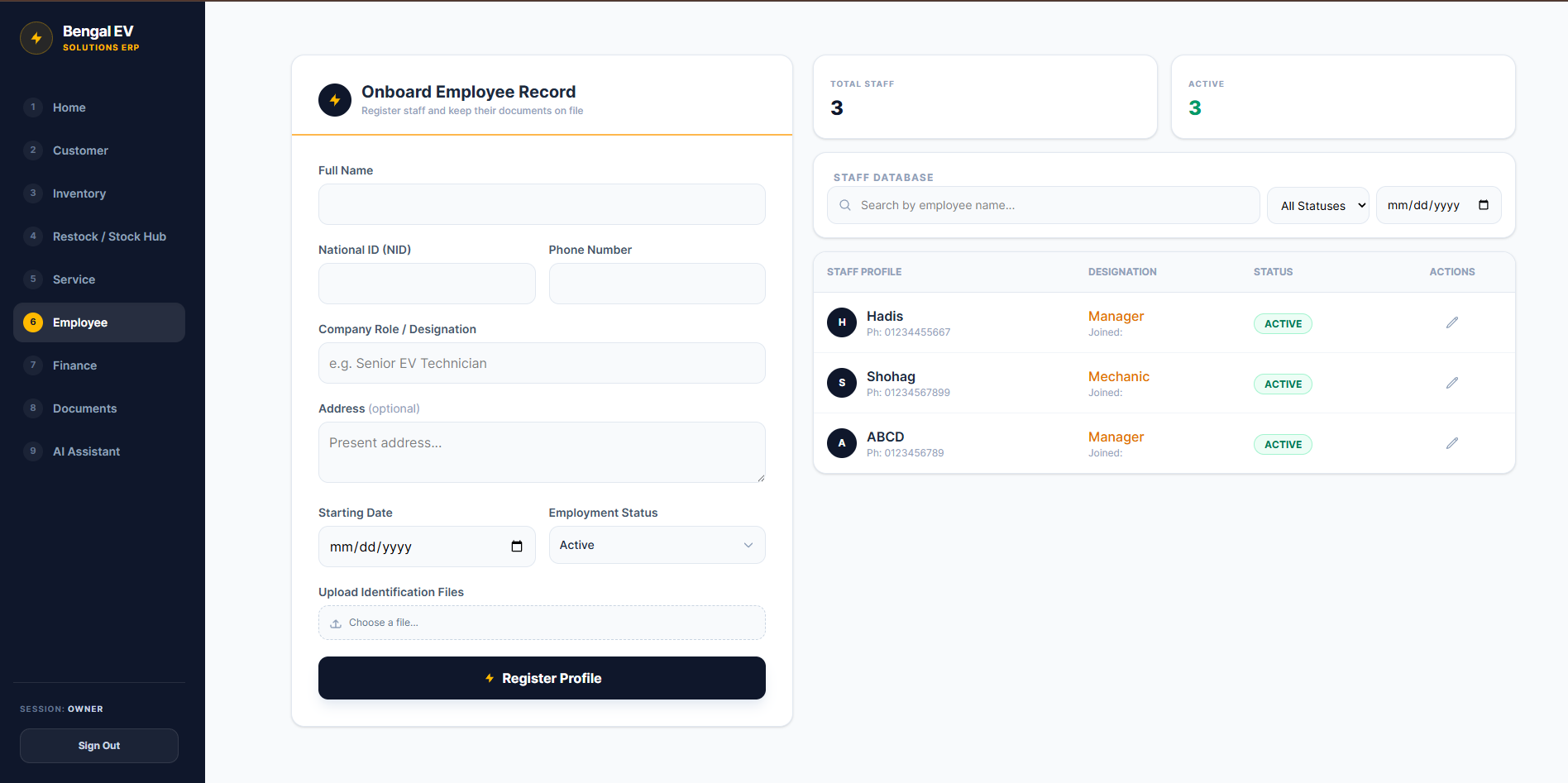Go to the Finance page
Image resolution: width=1568 pixels, height=783 pixels.
coord(99,365)
